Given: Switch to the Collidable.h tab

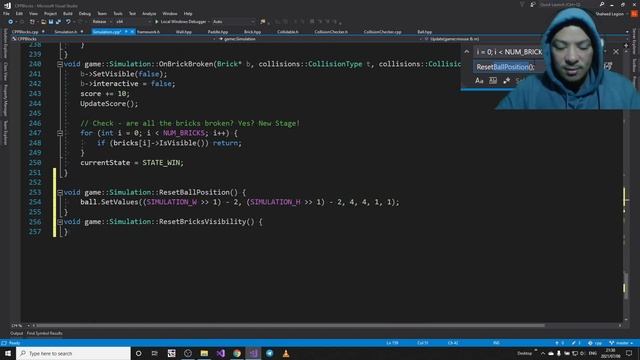Looking at the screenshot, I should (288, 31).
